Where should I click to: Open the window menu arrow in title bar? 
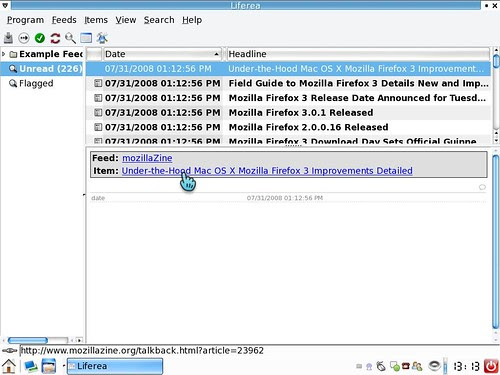[x=5, y=5]
